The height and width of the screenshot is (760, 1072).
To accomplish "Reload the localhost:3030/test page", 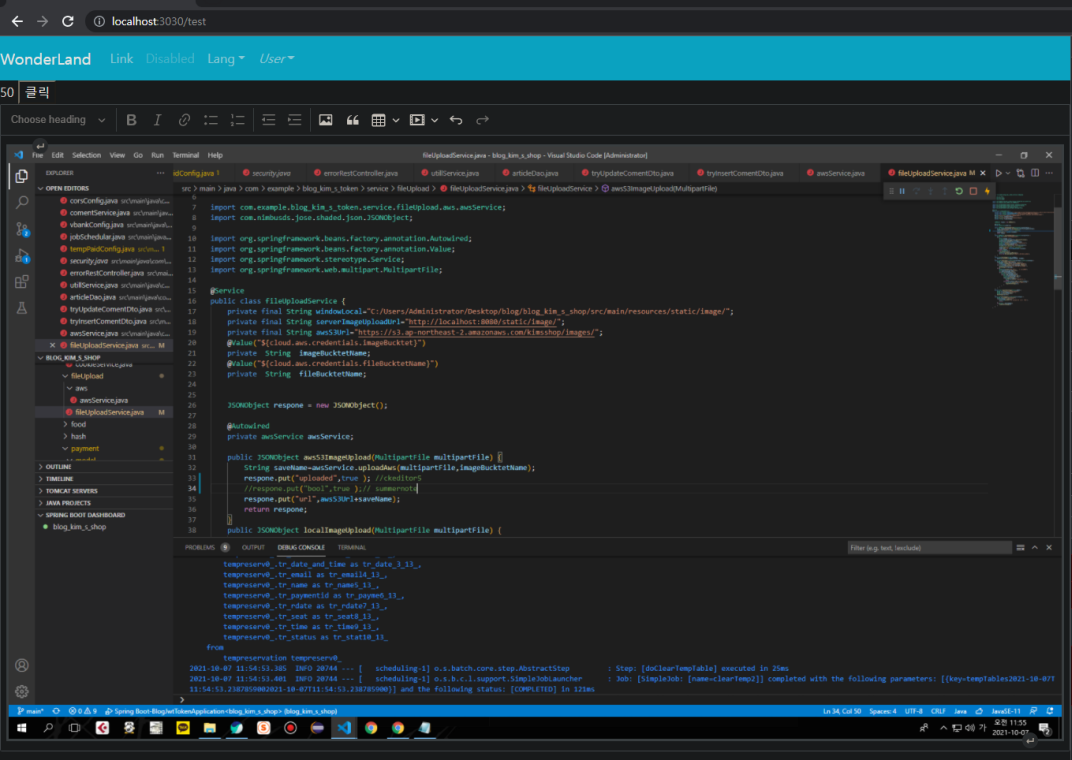I will click(68, 21).
